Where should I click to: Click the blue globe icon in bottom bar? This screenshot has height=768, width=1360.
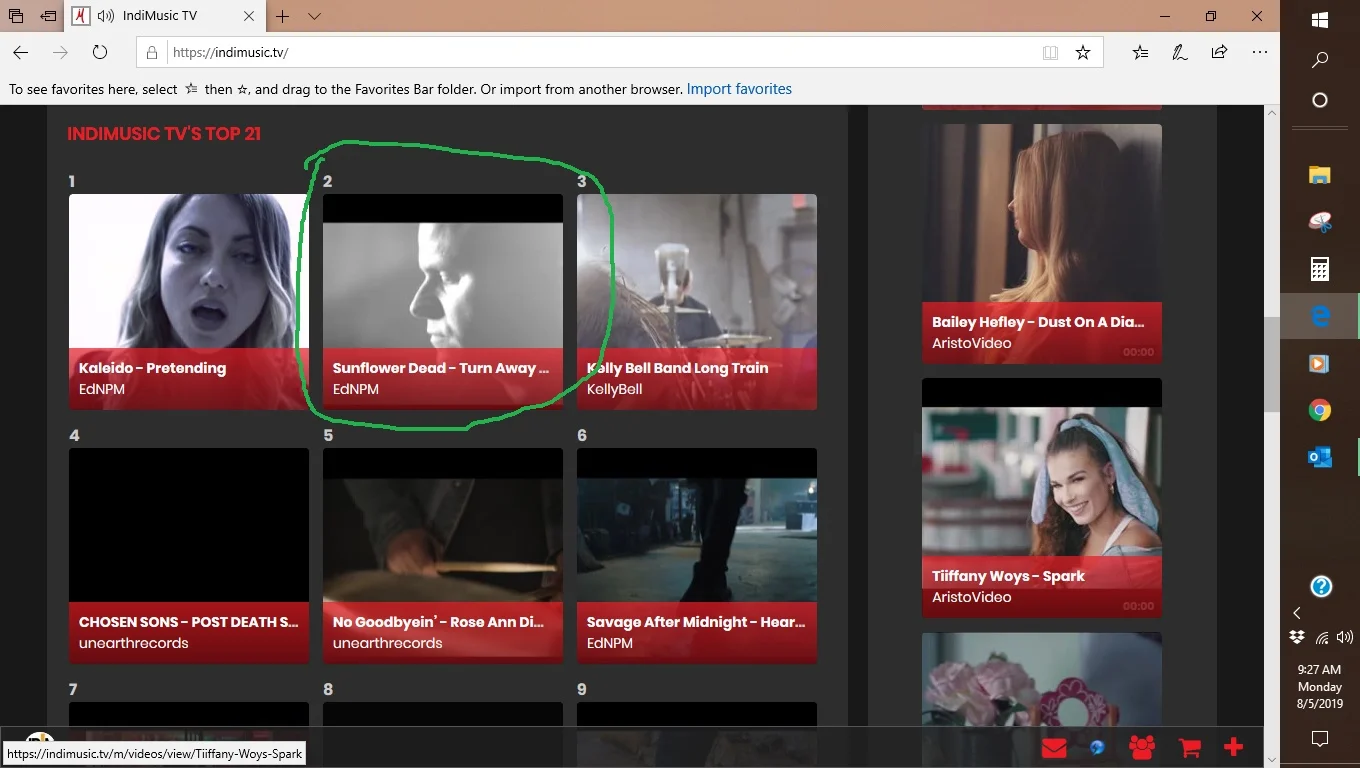1097,747
